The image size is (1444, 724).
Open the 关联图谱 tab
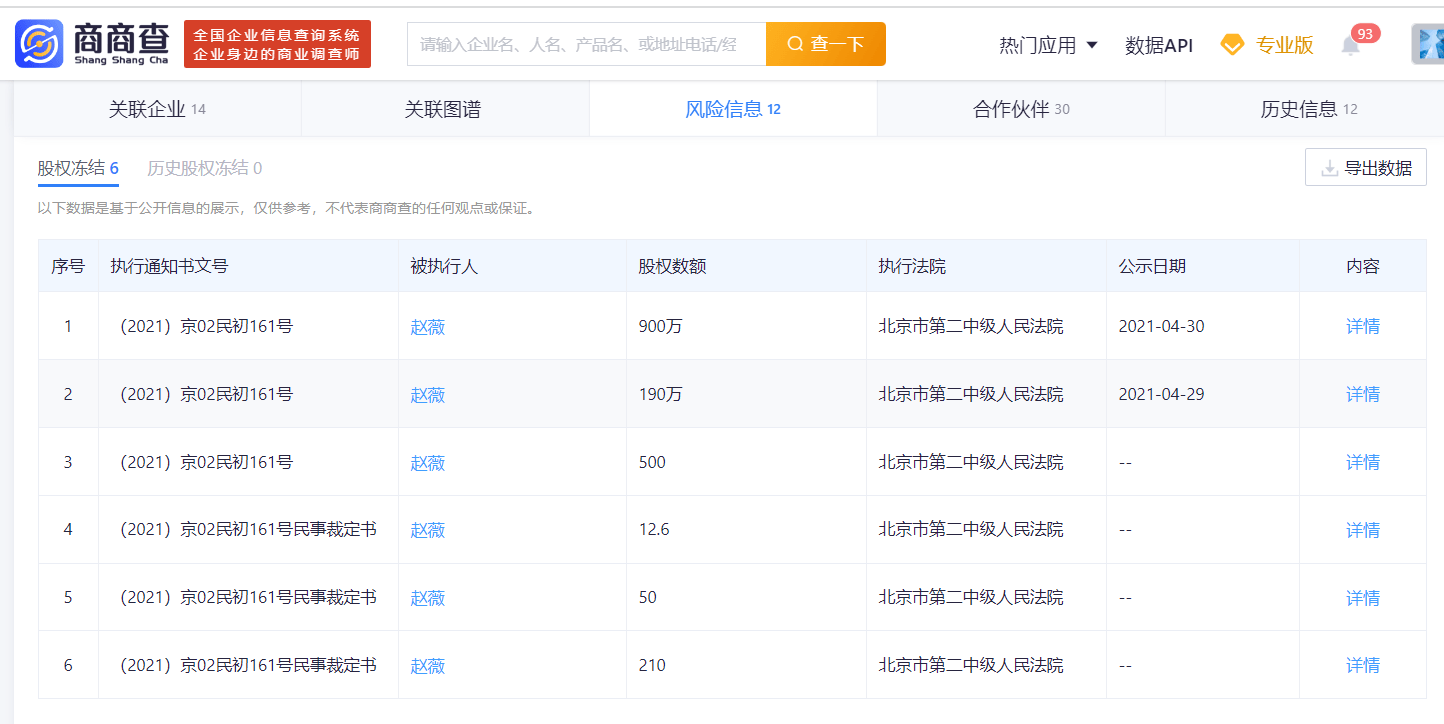point(444,108)
